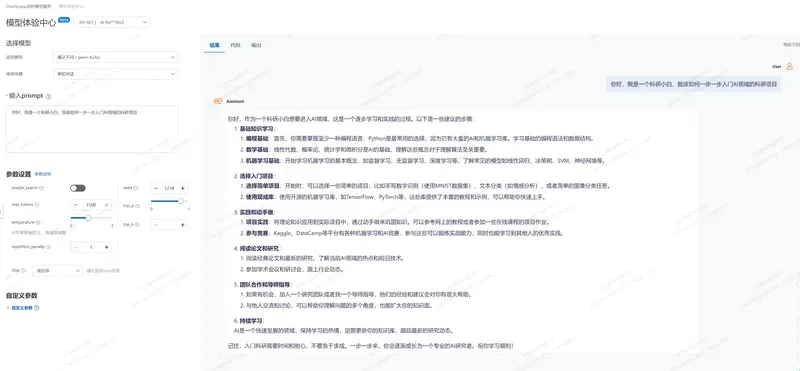This screenshot has height=371, width=800.
Task: Click the seed value field 1234
Action: [x=169, y=188]
